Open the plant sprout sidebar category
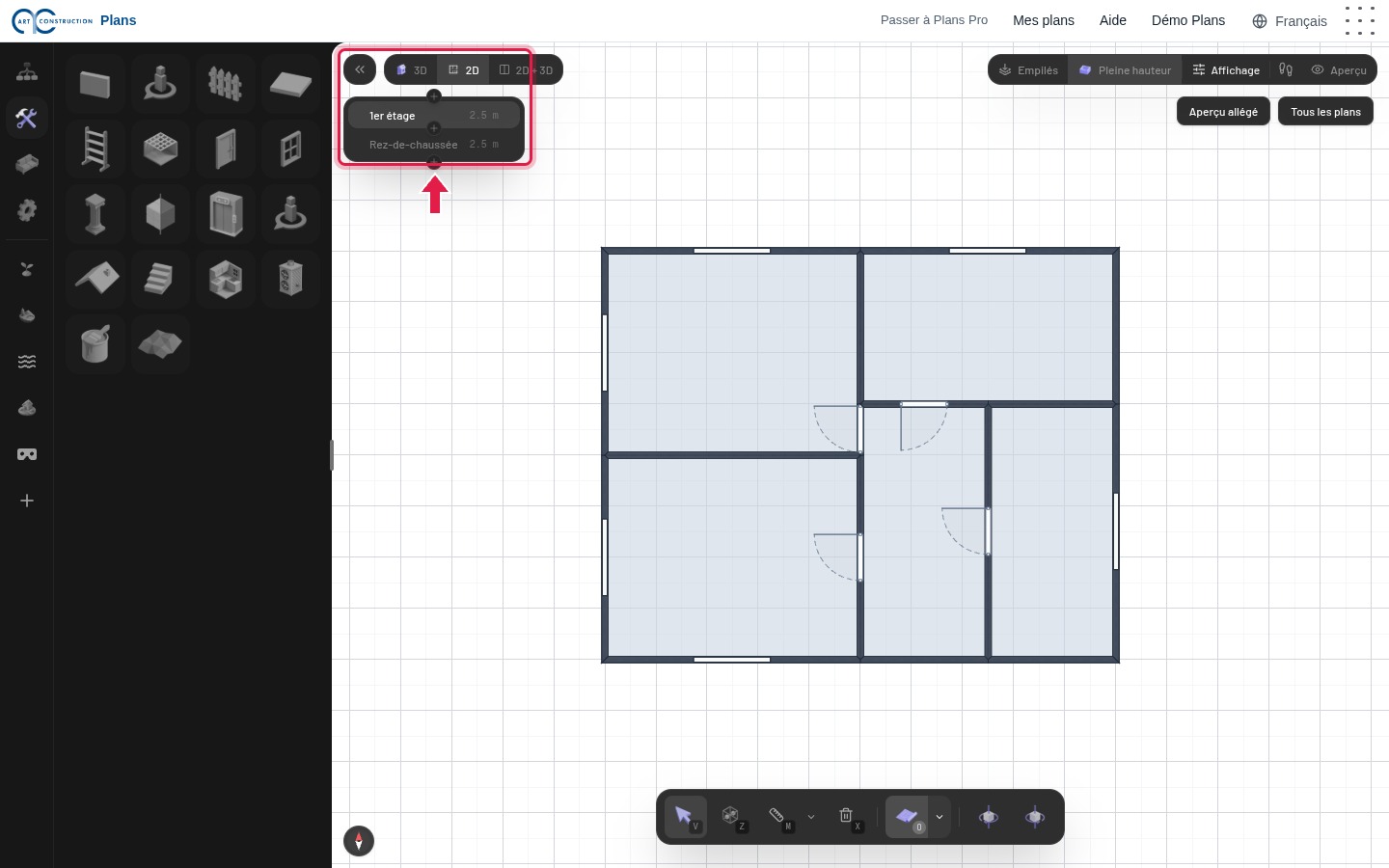Image resolution: width=1389 pixels, height=868 pixels. point(27,269)
